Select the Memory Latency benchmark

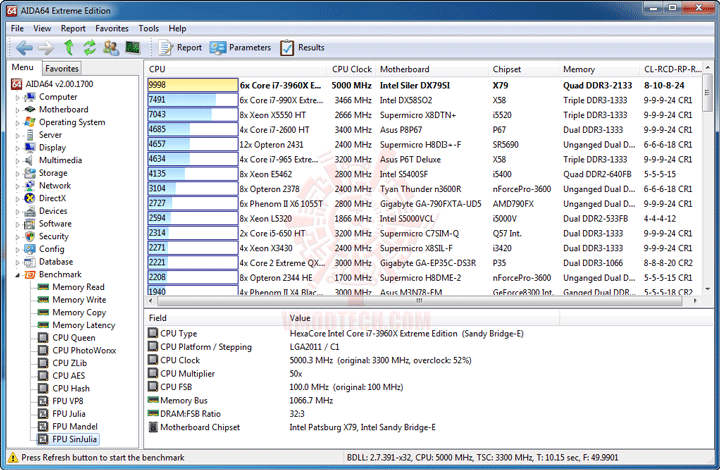77,325
